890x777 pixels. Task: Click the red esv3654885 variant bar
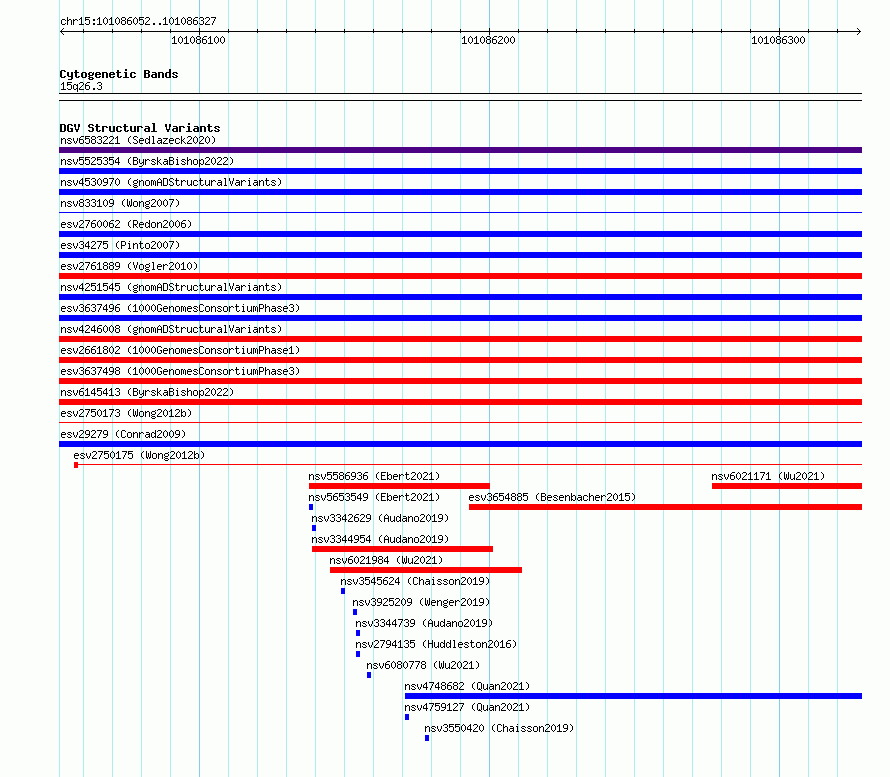coord(665,507)
